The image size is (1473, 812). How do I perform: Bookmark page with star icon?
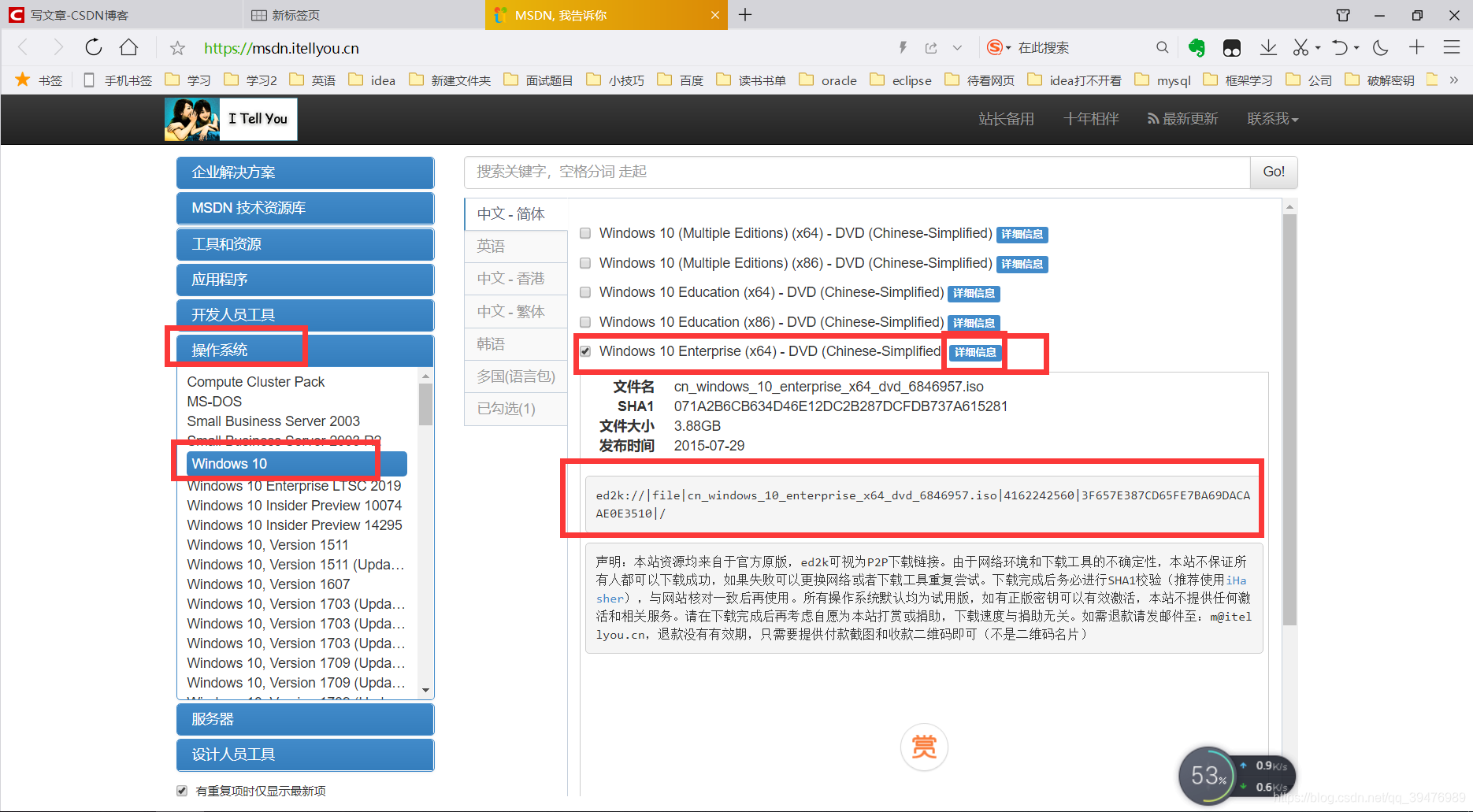tap(177, 48)
